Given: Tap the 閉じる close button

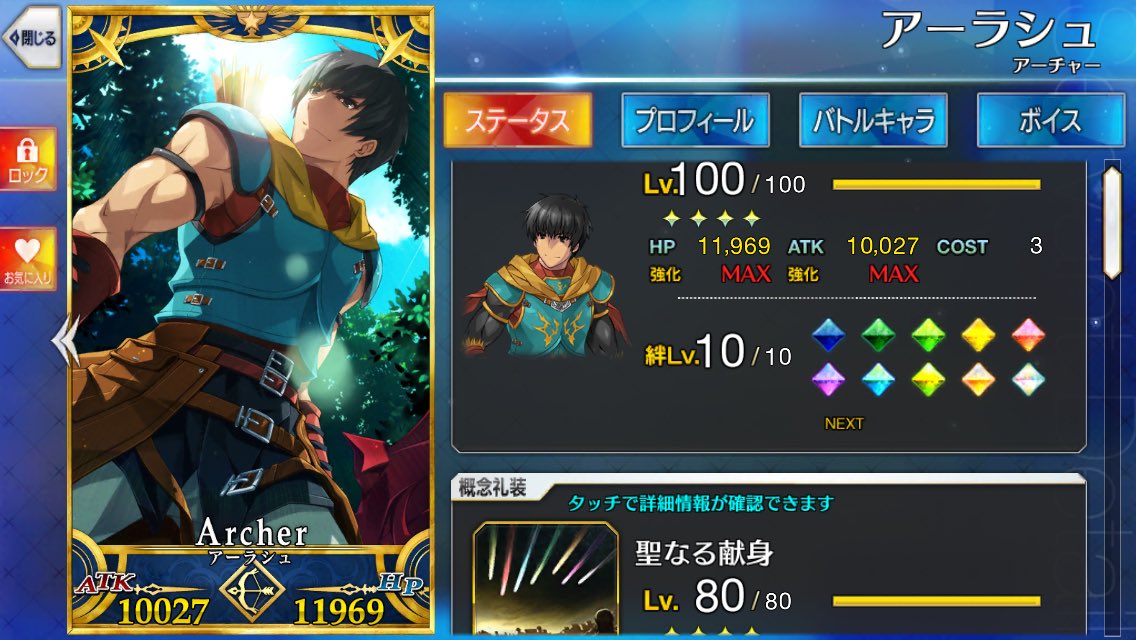Looking at the screenshot, I should click(x=33, y=38).
